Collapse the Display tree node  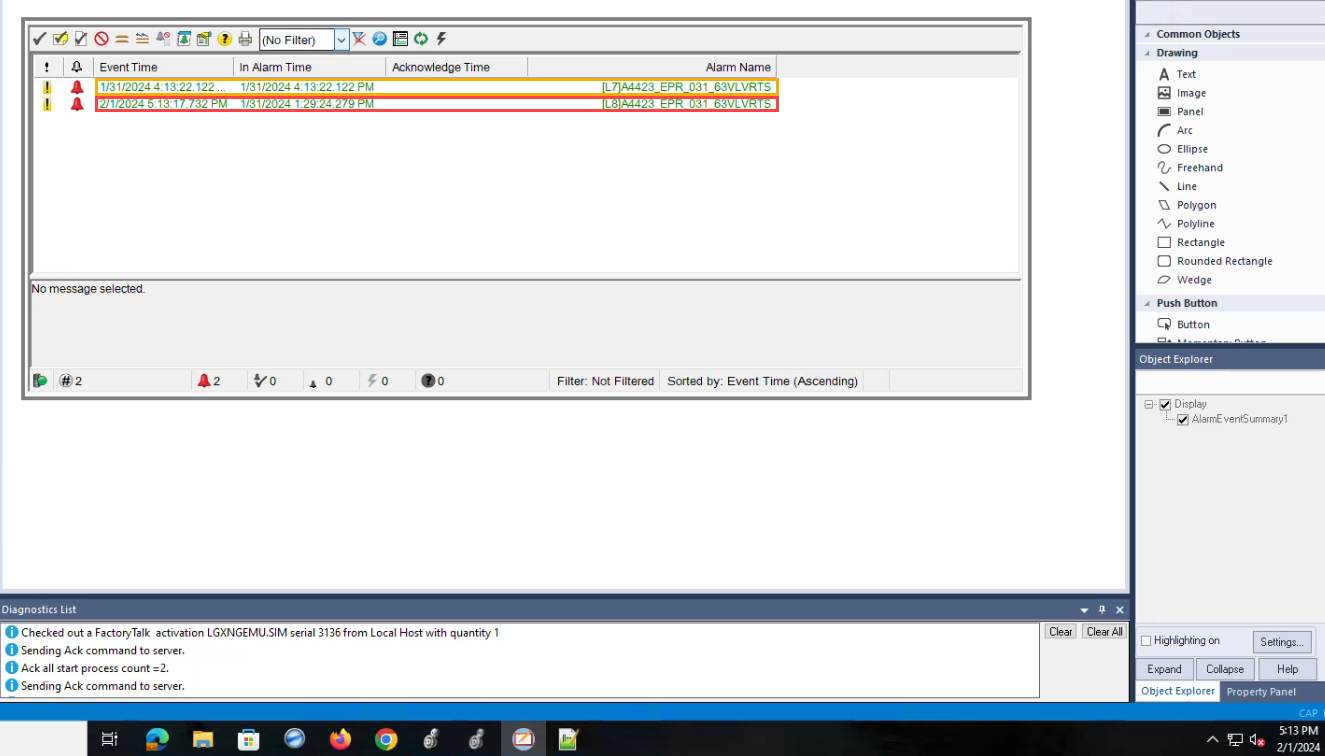[1150, 404]
